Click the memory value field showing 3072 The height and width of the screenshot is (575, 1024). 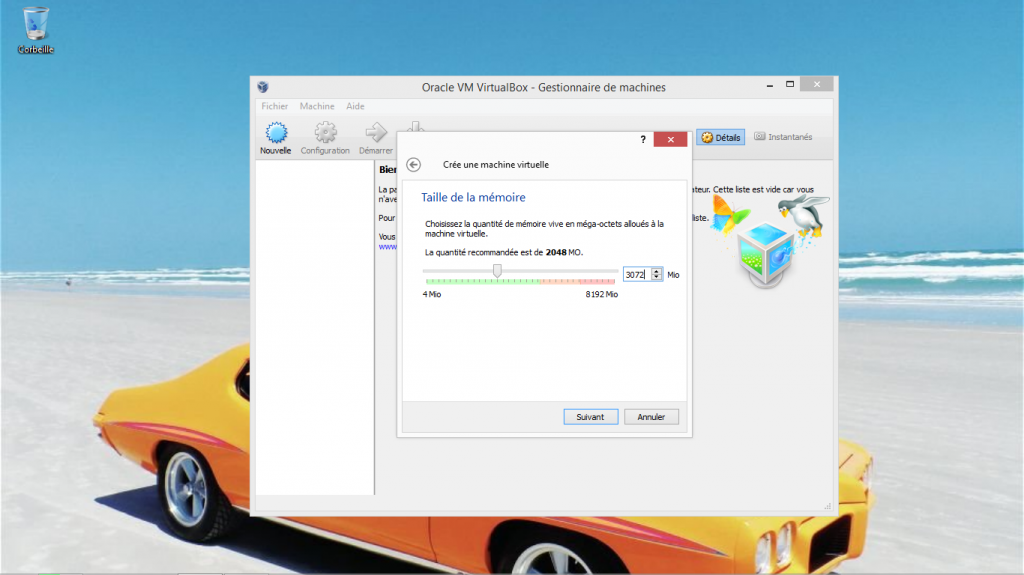coord(636,274)
